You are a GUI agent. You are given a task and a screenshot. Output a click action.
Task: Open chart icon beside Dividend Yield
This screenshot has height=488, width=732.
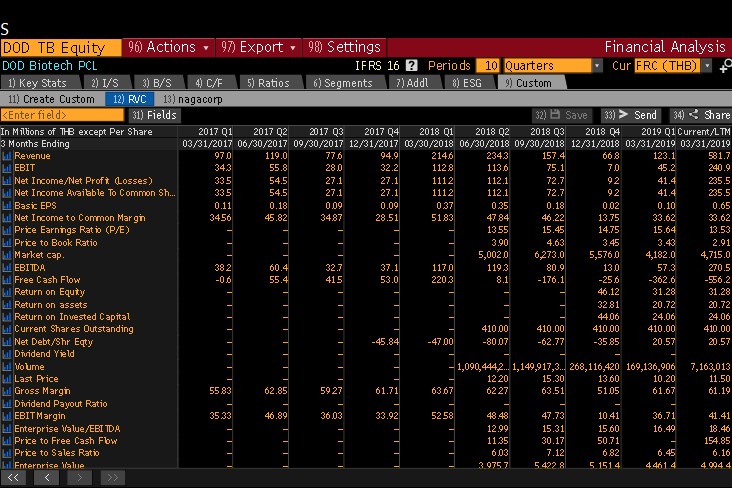[x=7, y=354]
